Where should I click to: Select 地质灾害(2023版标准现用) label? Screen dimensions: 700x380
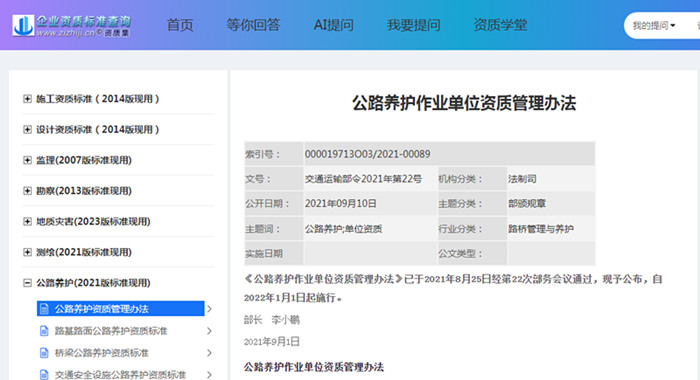93,221
